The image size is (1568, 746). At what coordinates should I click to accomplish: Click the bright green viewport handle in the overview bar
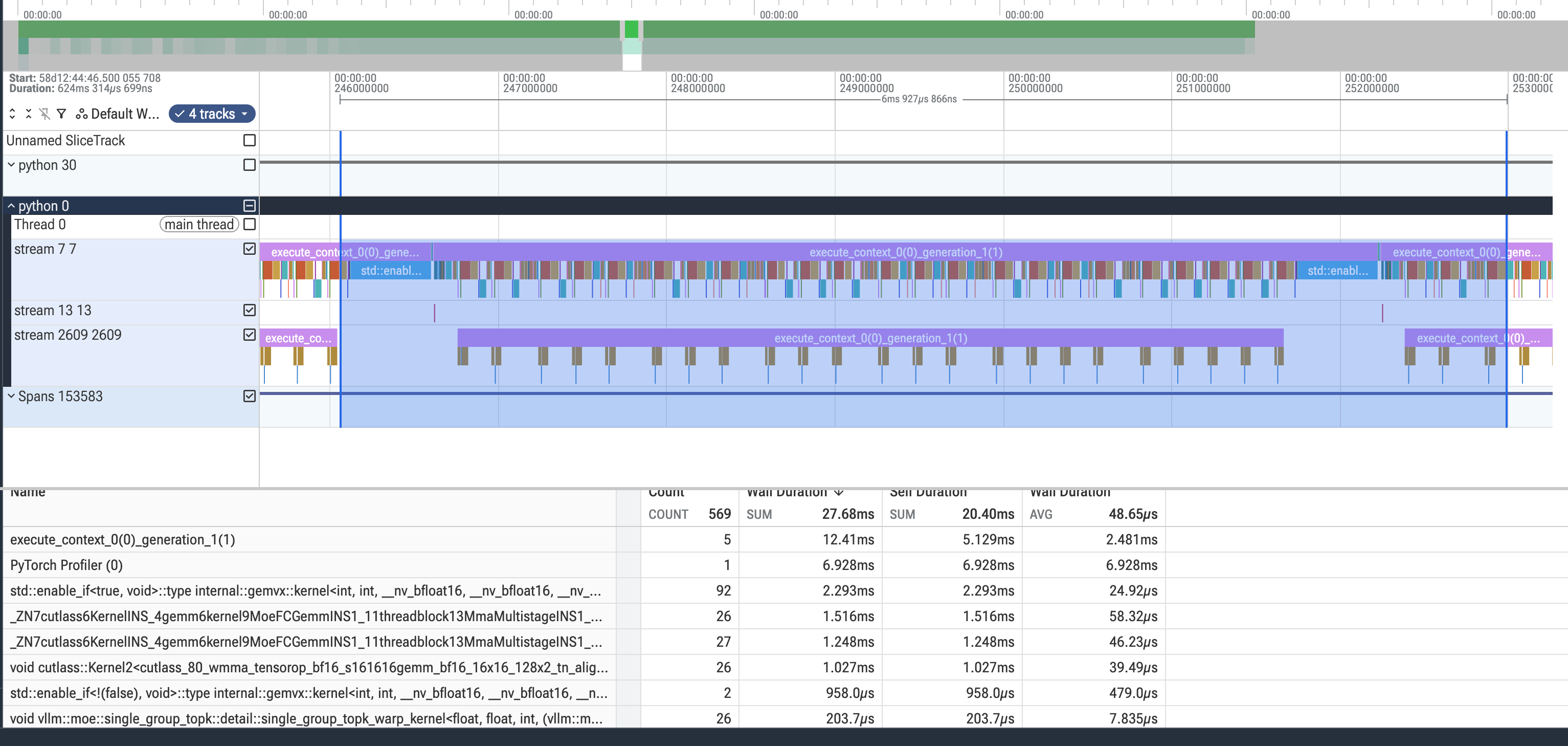pyautogui.click(x=632, y=29)
